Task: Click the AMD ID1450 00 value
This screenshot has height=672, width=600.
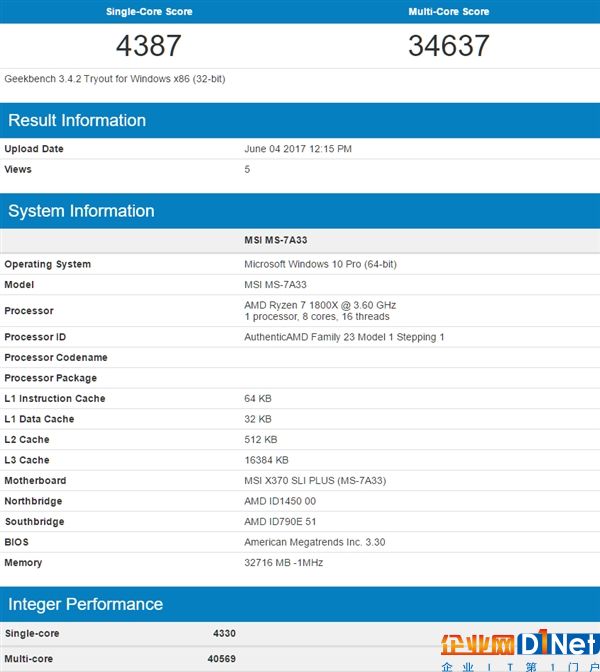Action: click(x=280, y=501)
